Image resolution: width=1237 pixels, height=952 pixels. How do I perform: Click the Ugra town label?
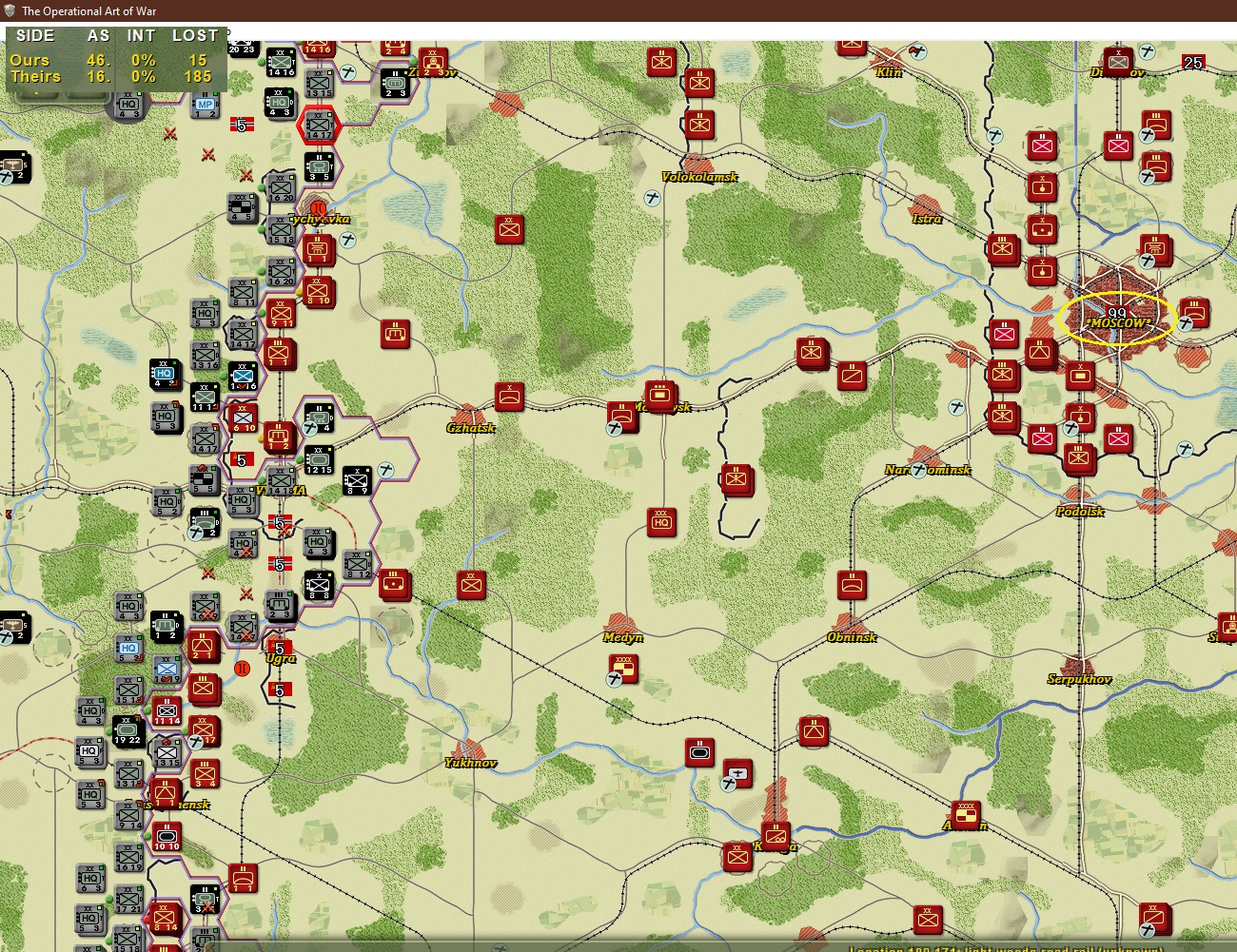pyautogui.click(x=281, y=658)
